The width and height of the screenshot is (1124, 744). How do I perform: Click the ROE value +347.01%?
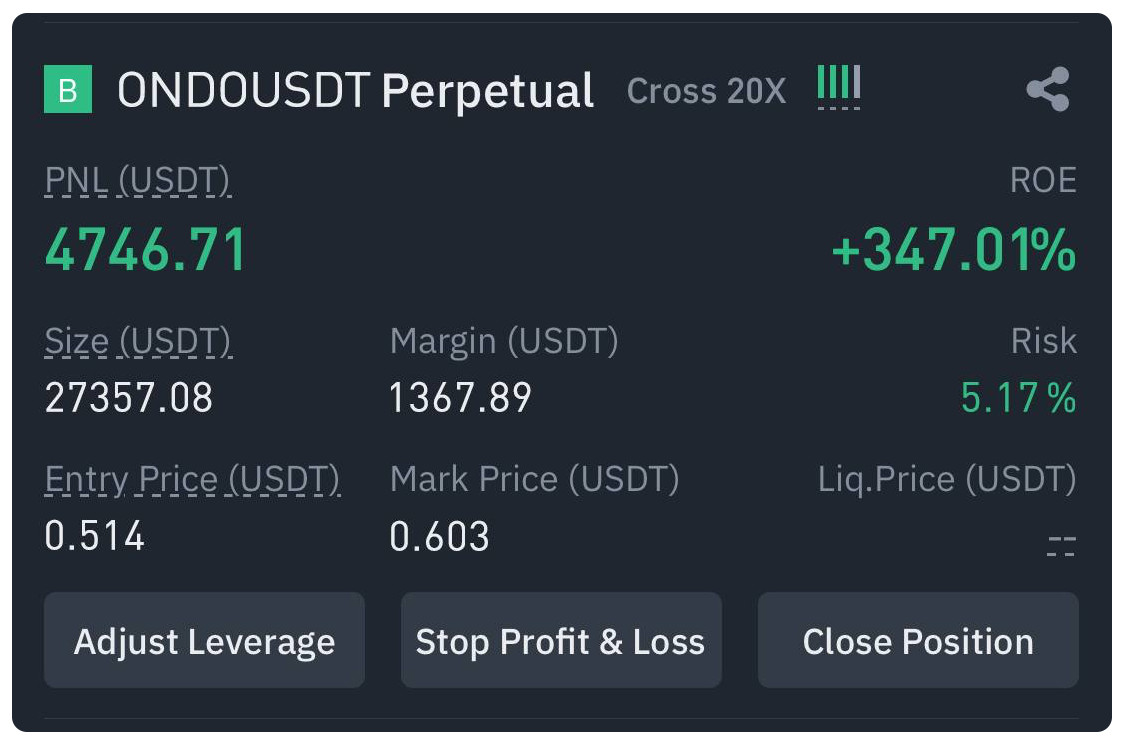click(953, 249)
